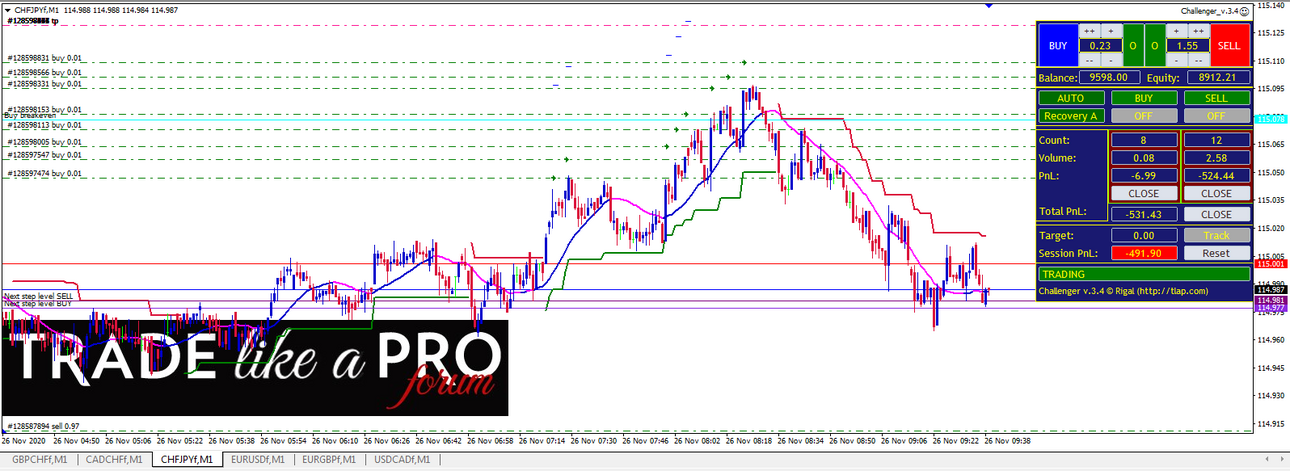Image resolution: width=1290 pixels, height=471 pixels.
Task: Click the Next step level SELL label
Action: (x=38, y=296)
